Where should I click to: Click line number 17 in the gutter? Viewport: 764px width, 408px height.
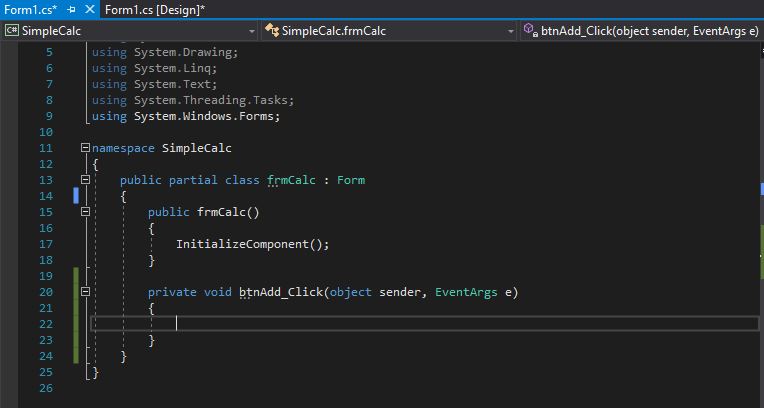pos(45,244)
